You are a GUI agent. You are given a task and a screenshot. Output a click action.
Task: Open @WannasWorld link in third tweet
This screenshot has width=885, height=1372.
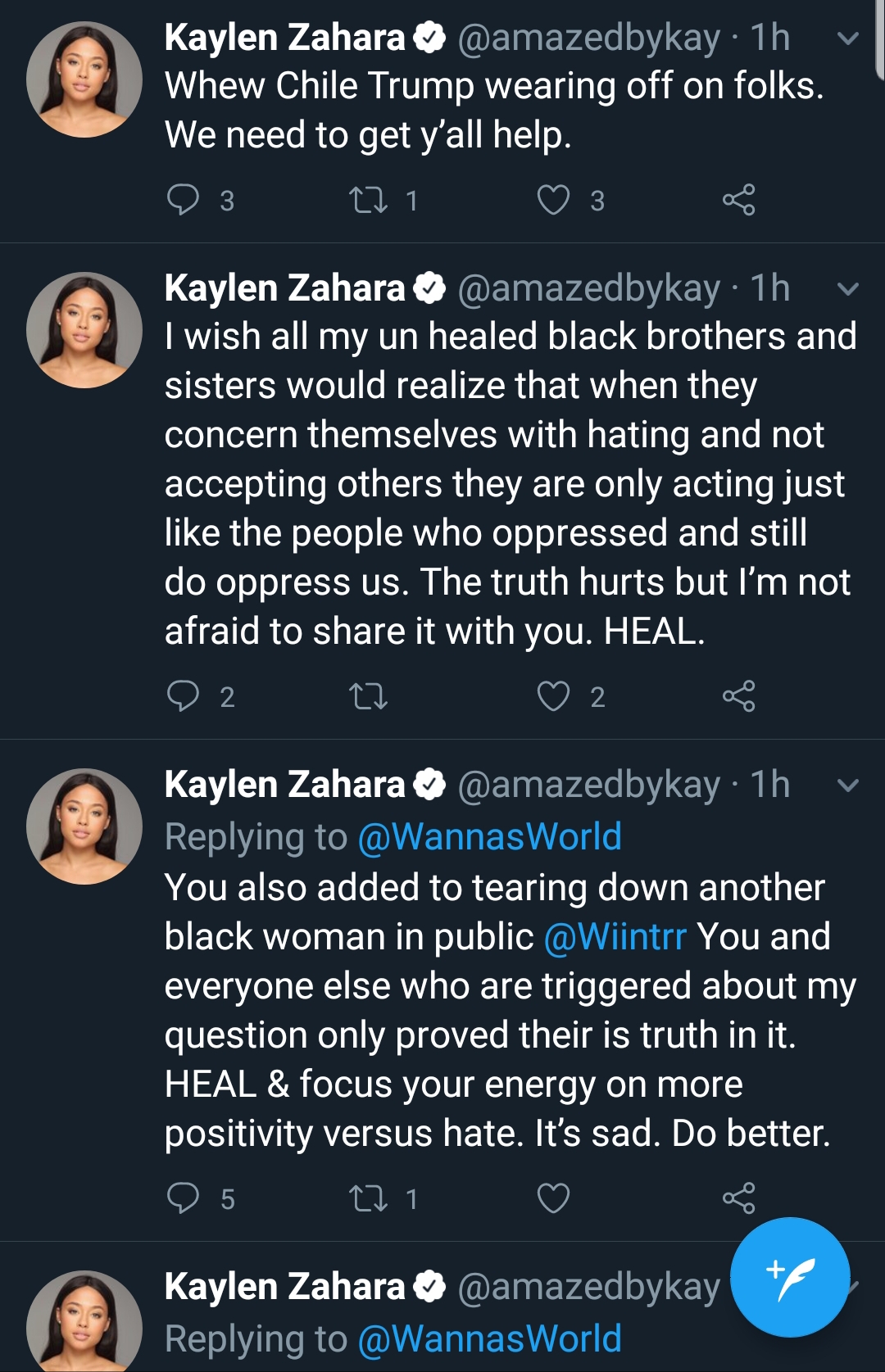coord(490,836)
